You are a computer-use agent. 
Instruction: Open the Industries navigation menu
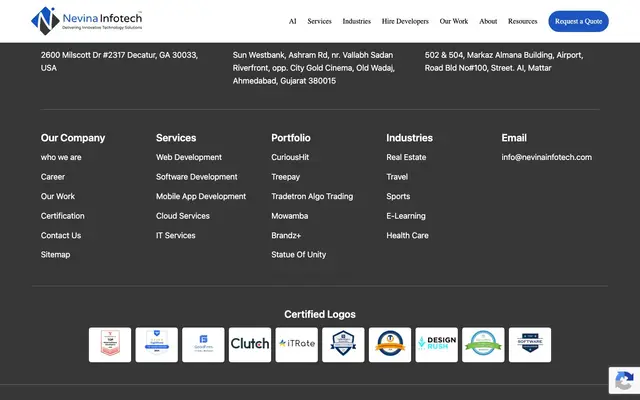(357, 21)
